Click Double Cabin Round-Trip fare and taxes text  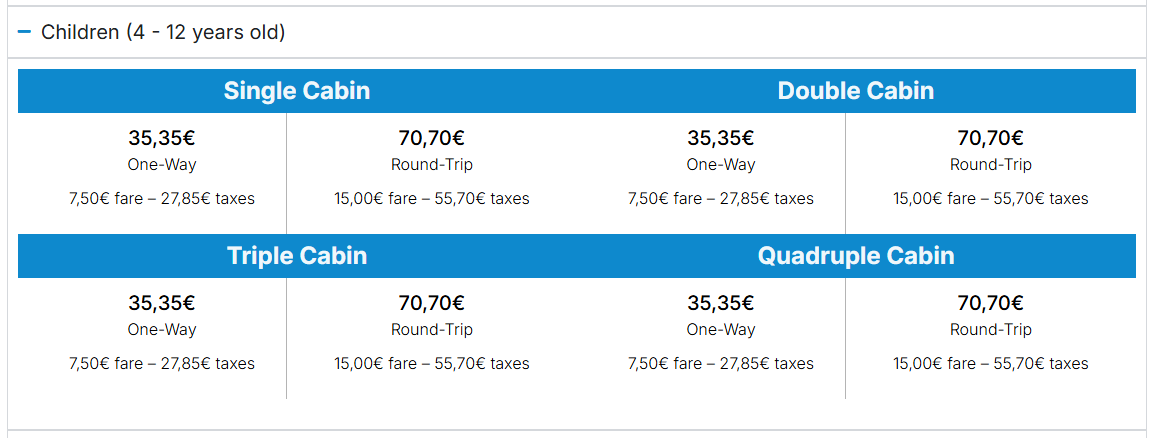pyautogui.click(x=990, y=199)
